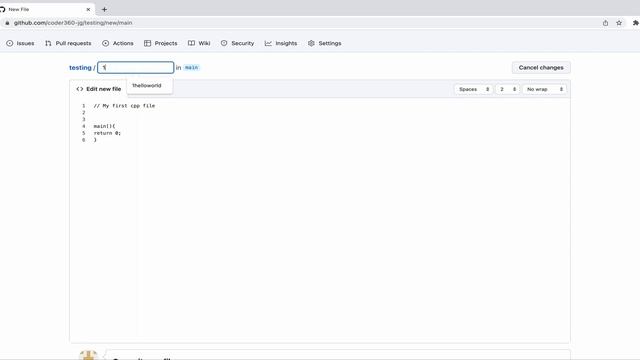640x360 pixels.
Task: Click the Wiki book icon
Action: 191,43
